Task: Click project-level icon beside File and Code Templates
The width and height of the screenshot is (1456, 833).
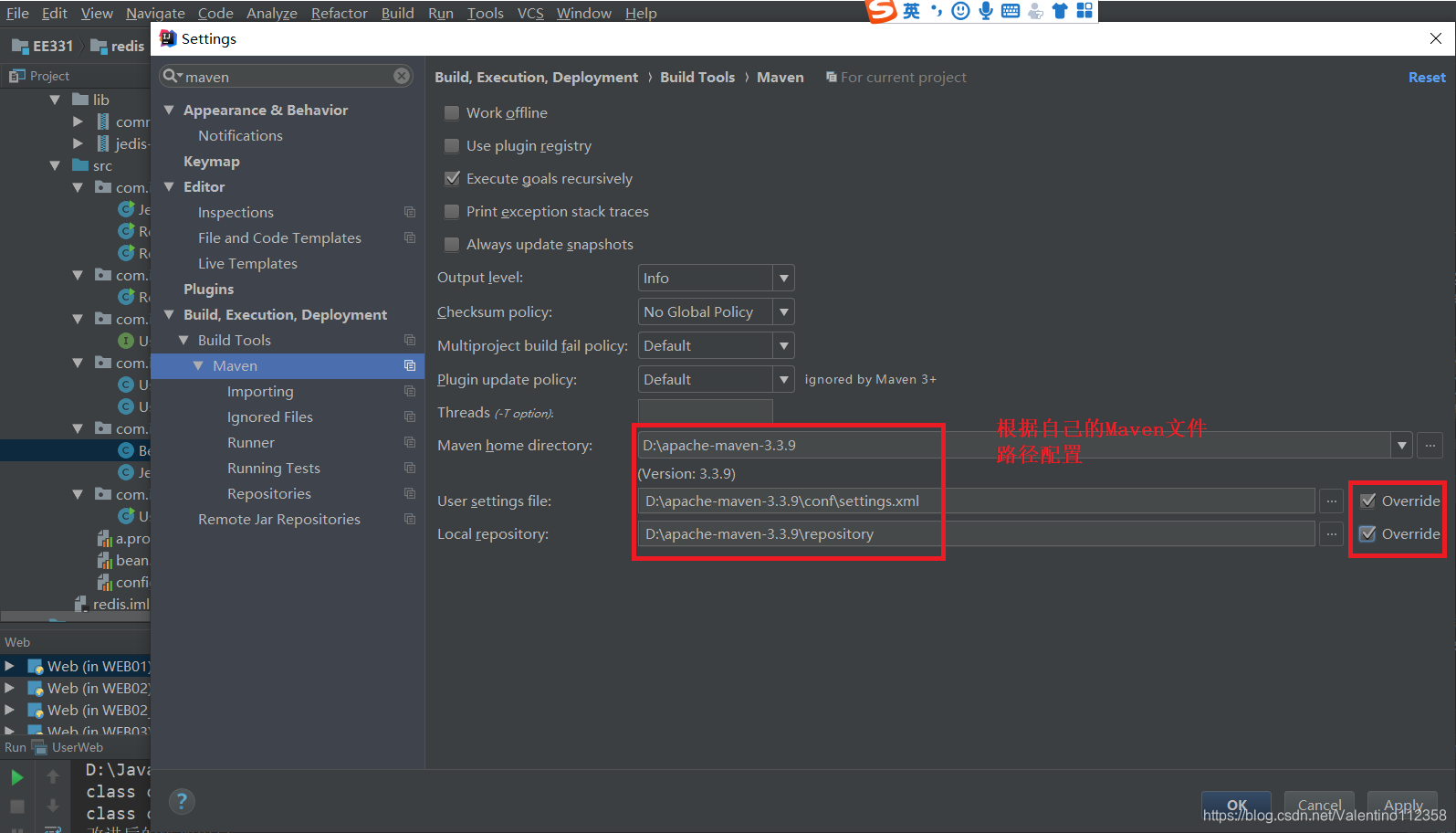Action: (x=410, y=237)
